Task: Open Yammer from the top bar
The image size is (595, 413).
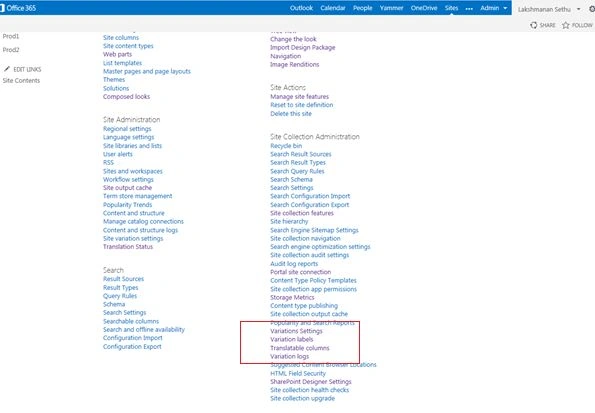Action: 391,8
